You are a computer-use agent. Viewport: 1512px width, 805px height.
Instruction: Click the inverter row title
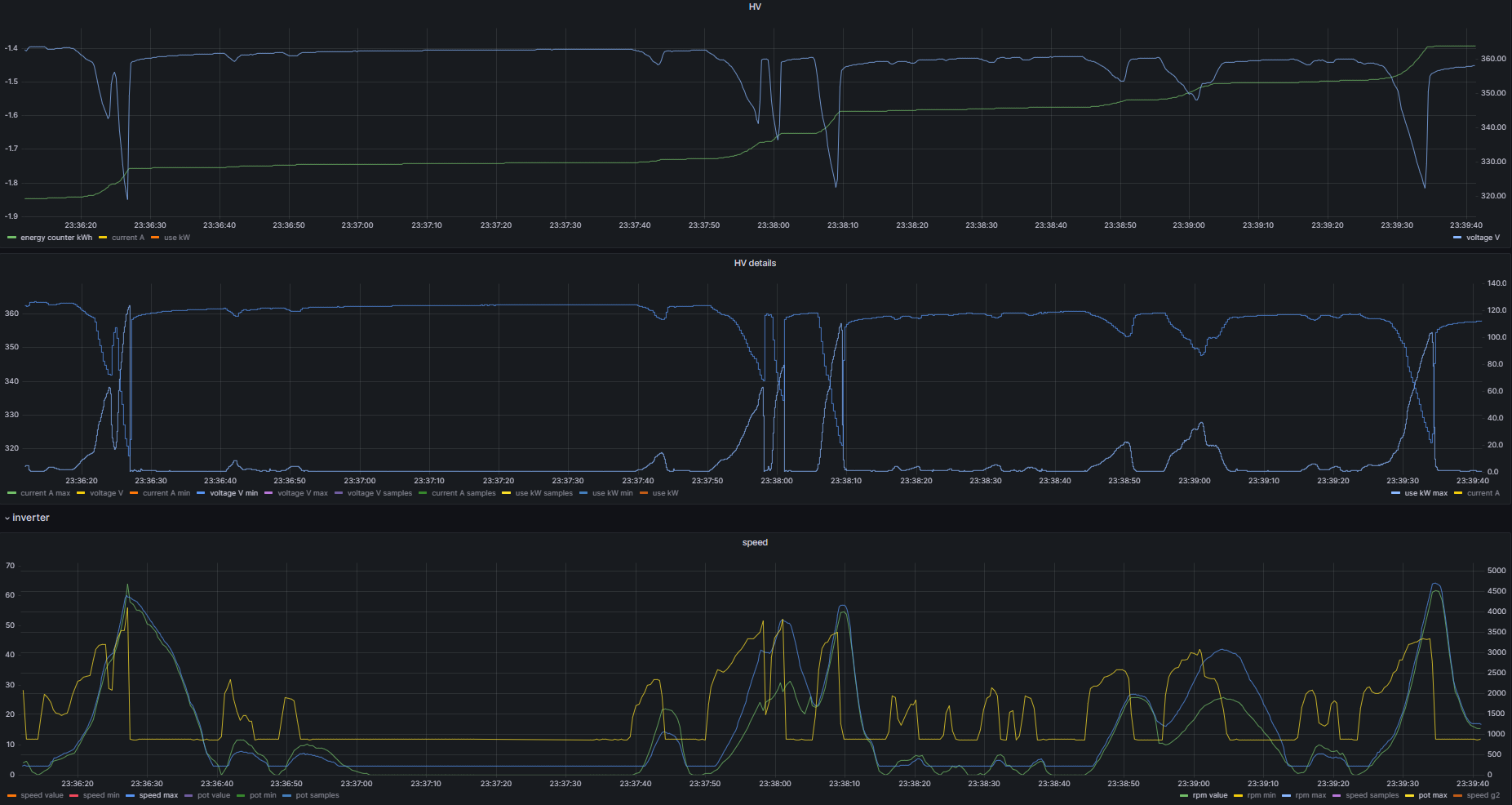coord(31,518)
